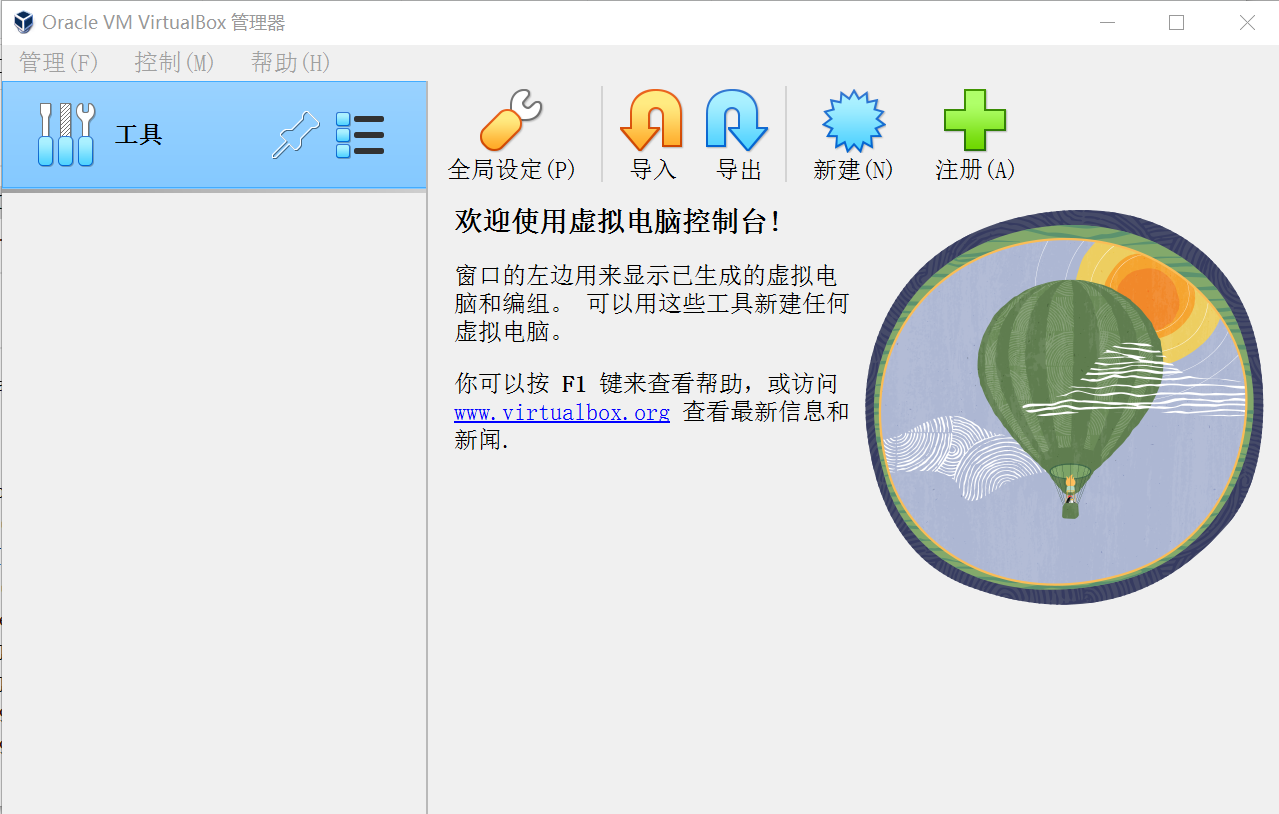Minimize the VirtualBox 管理器 window

pyautogui.click(x=1107, y=23)
